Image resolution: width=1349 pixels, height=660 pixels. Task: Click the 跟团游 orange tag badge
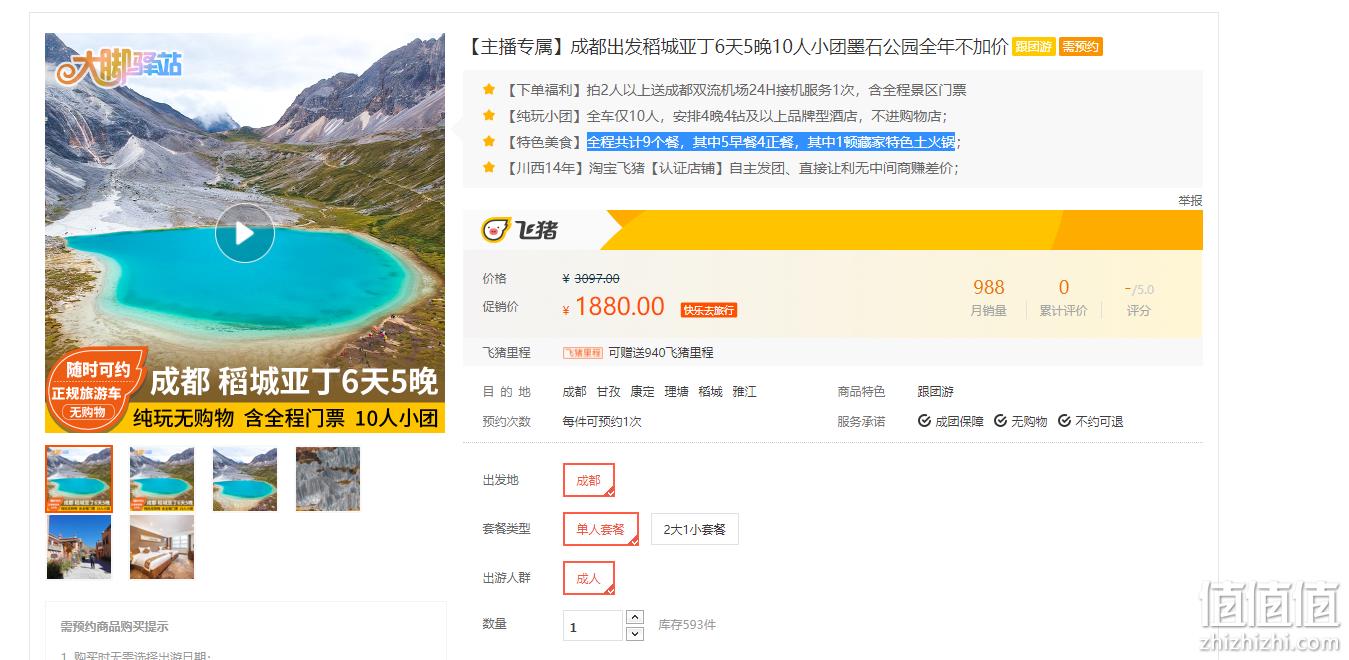pyautogui.click(x=1033, y=47)
